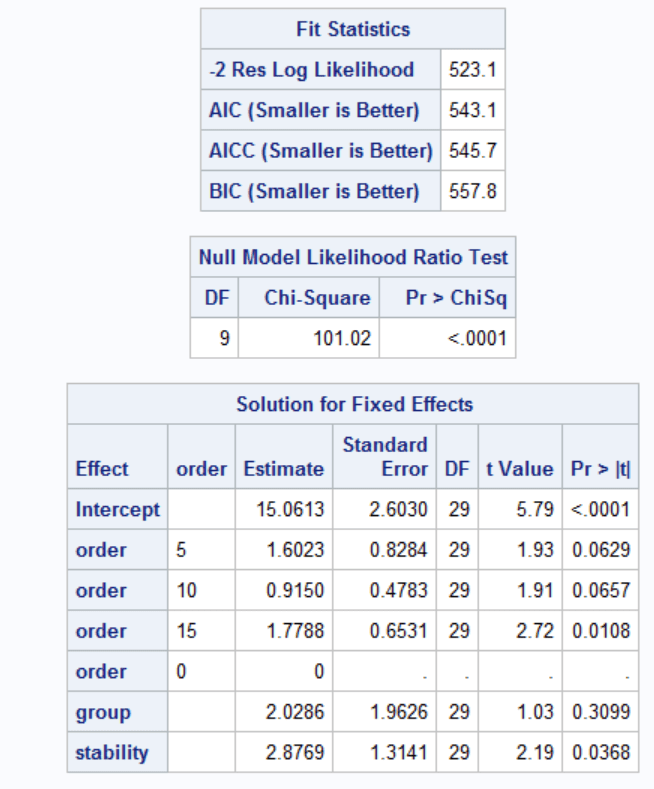
Task: Click the Effect column header
Action: point(102,469)
